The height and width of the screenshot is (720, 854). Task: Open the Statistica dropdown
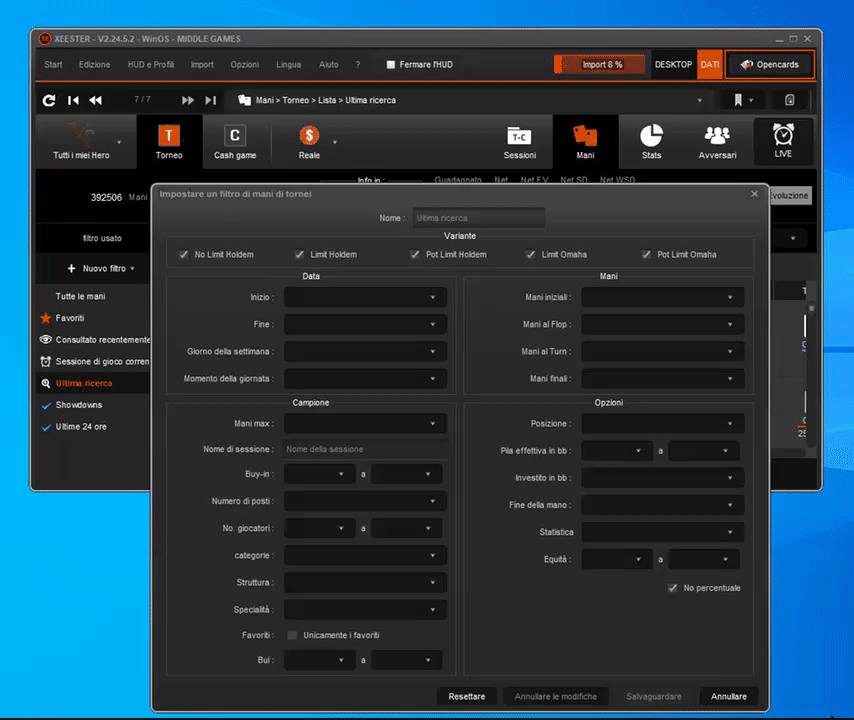662,532
